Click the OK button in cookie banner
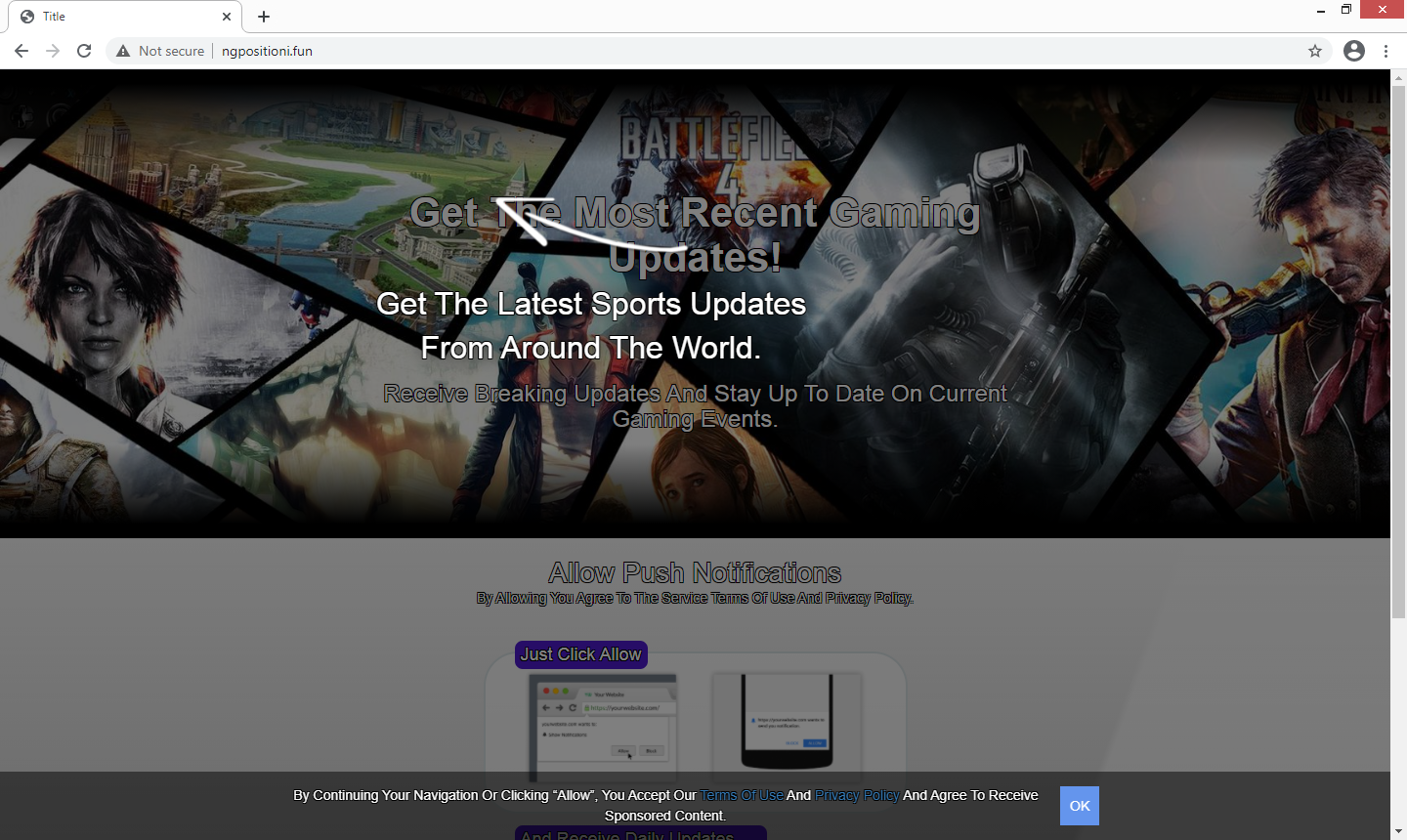 [1080, 806]
